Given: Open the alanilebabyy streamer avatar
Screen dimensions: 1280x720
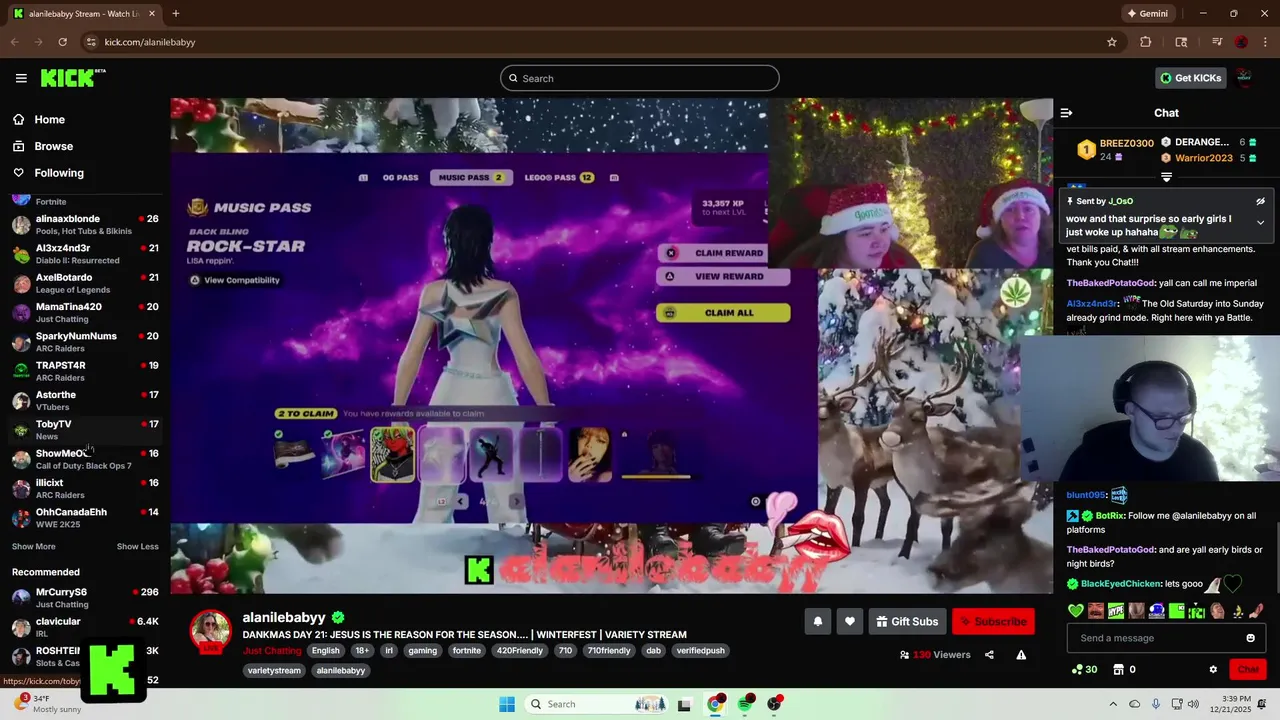Looking at the screenshot, I should pos(210,631).
